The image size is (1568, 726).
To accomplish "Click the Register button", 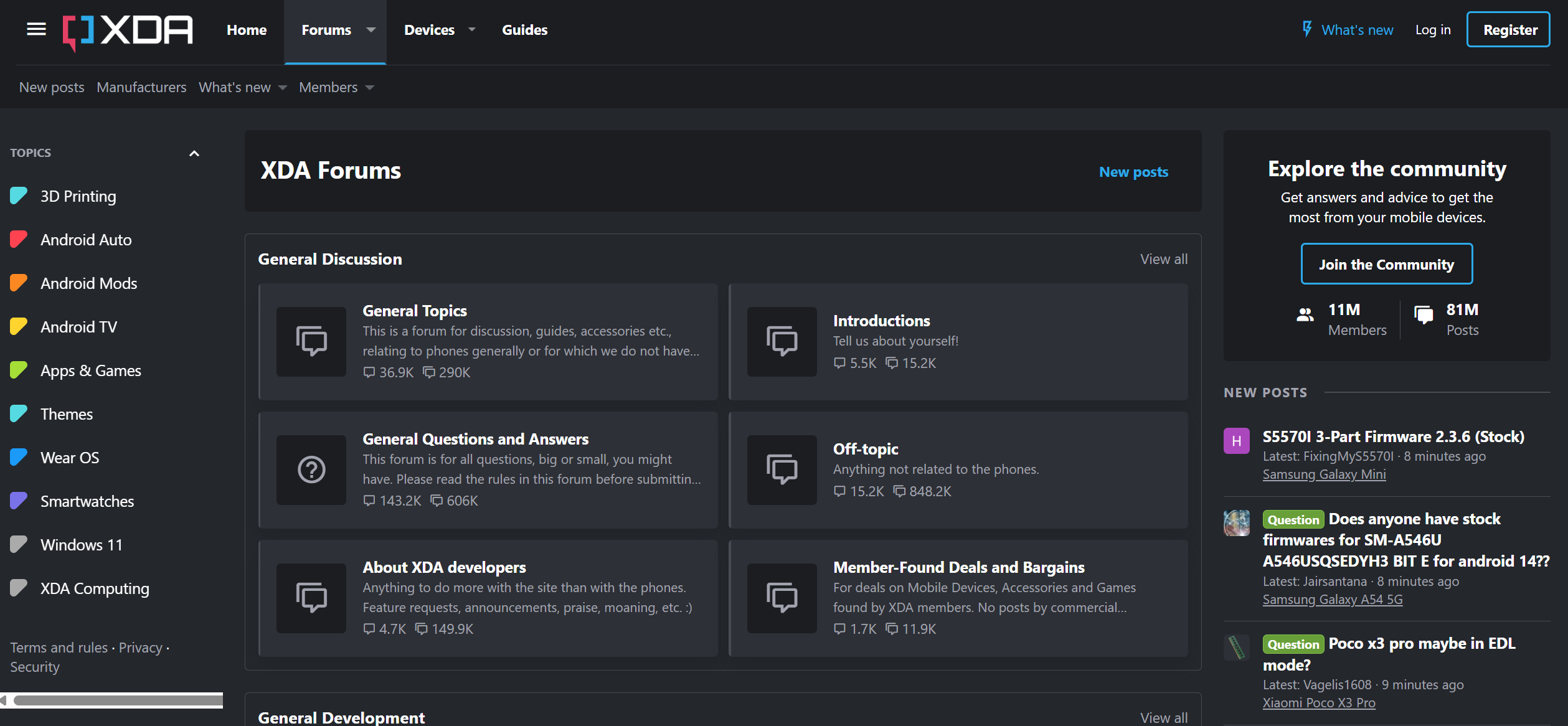I will (x=1509, y=30).
